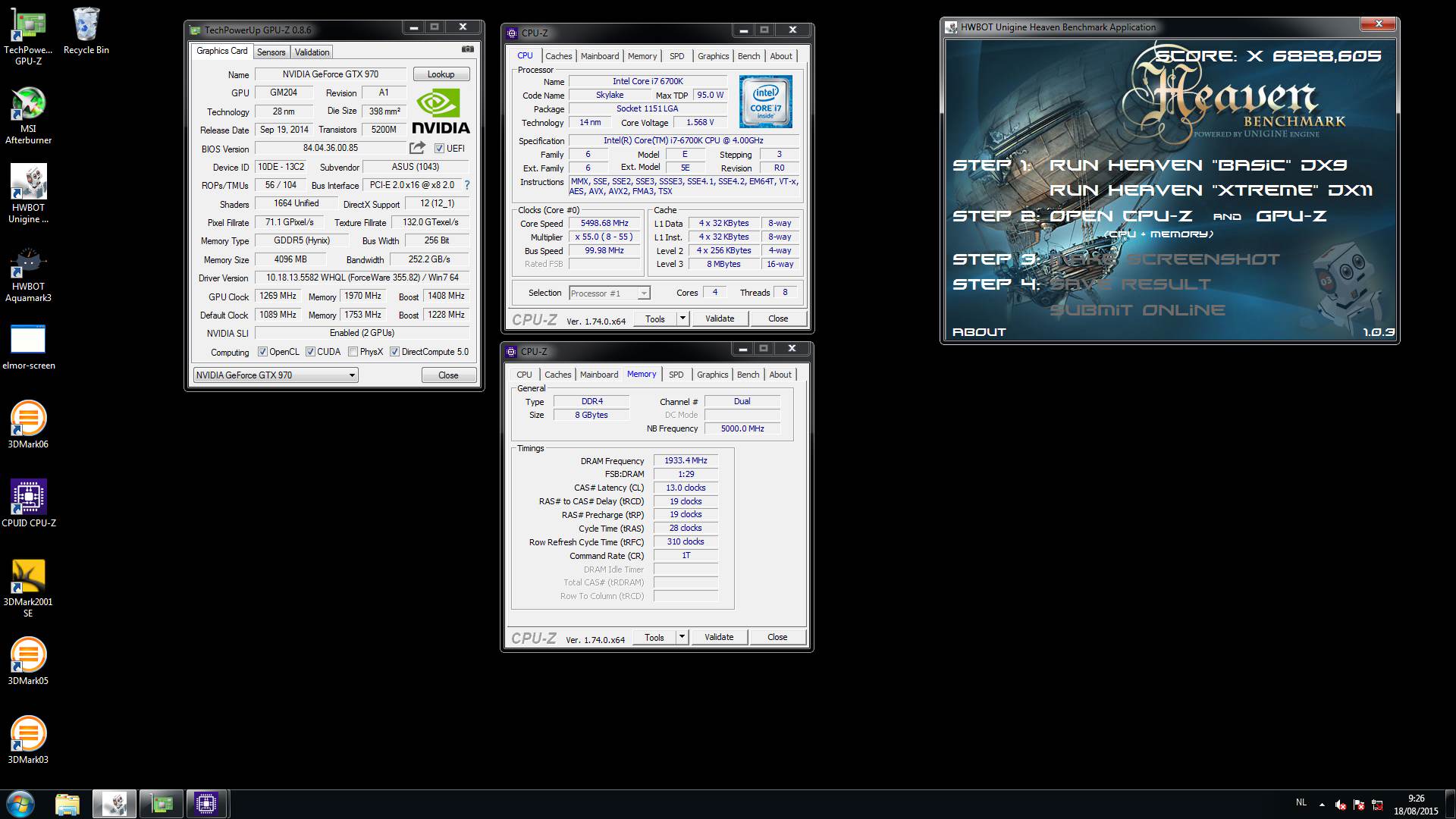This screenshot has height=819, width=1456.
Task: Click Open CPU-Z in Heaven step 2
Action: click(x=1121, y=216)
